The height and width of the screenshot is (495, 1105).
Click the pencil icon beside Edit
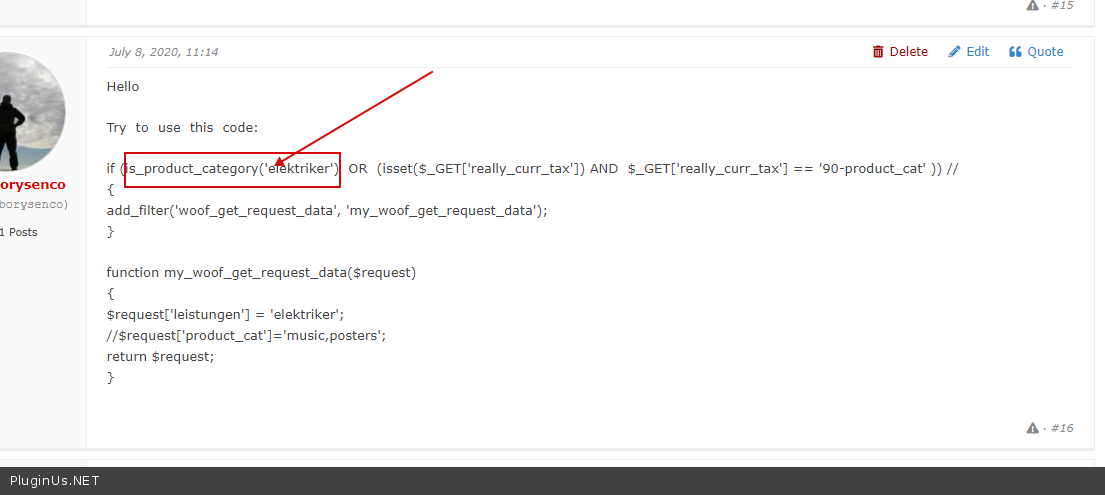(954, 52)
